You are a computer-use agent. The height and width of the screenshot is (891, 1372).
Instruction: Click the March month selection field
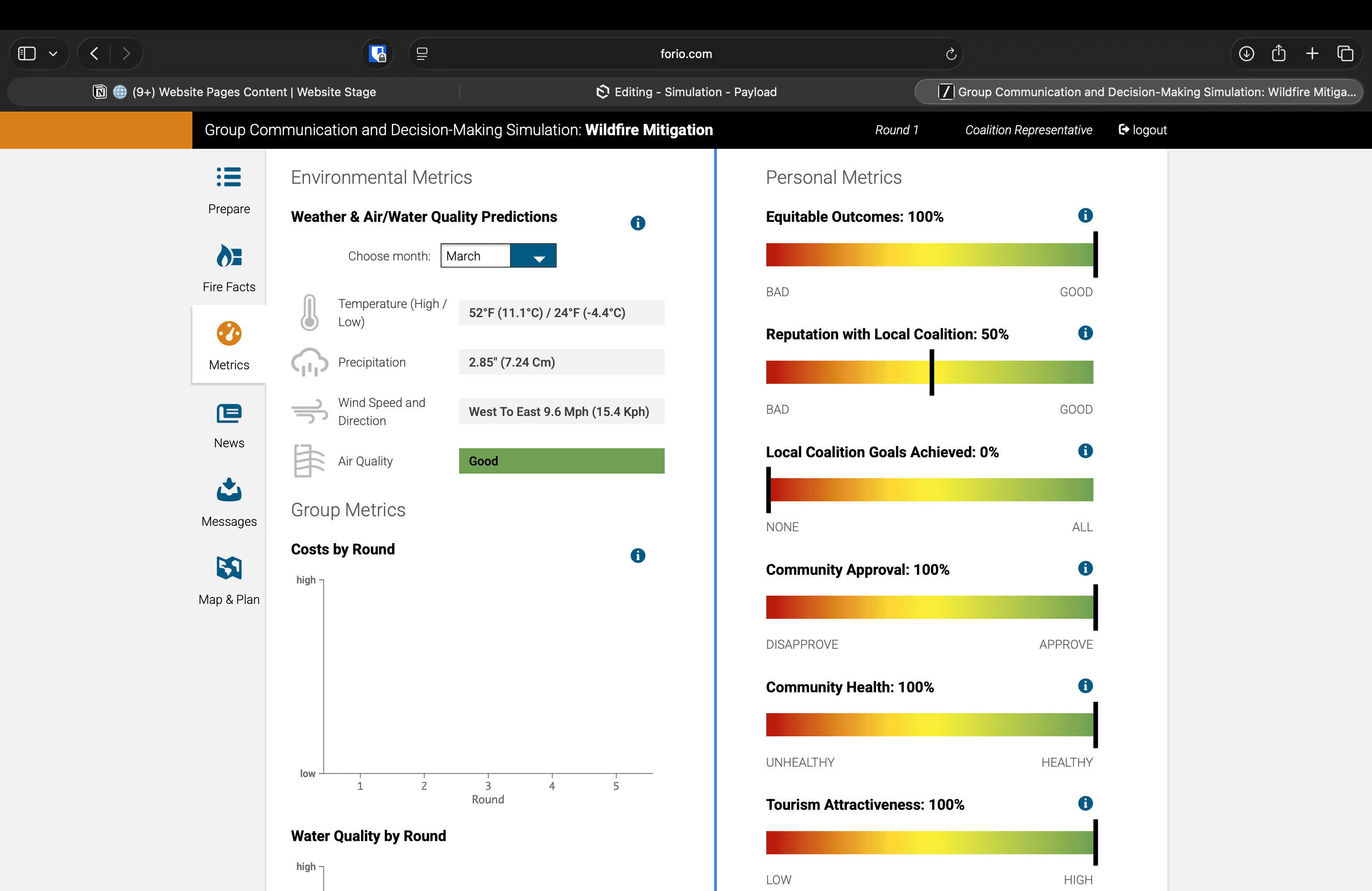[x=475, y=256]
